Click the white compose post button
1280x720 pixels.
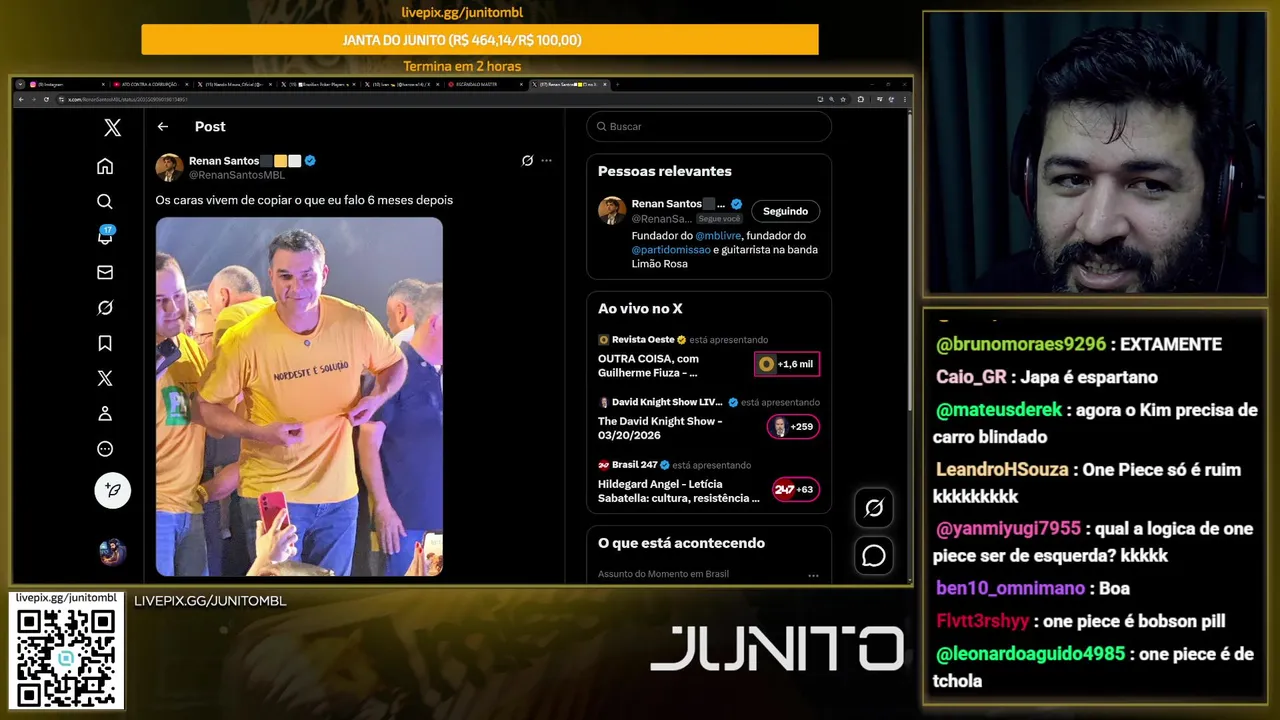(x=113, y=490)
